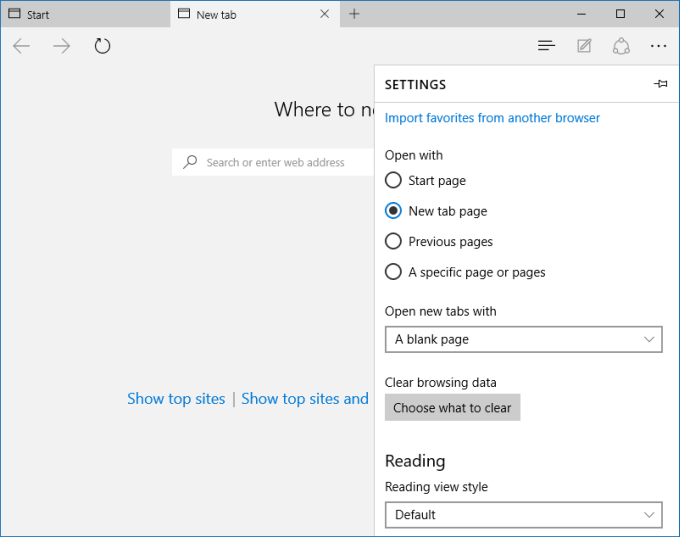The image size is (680, 537).
Task: Close the New tab tab
Action: (324, 14)
